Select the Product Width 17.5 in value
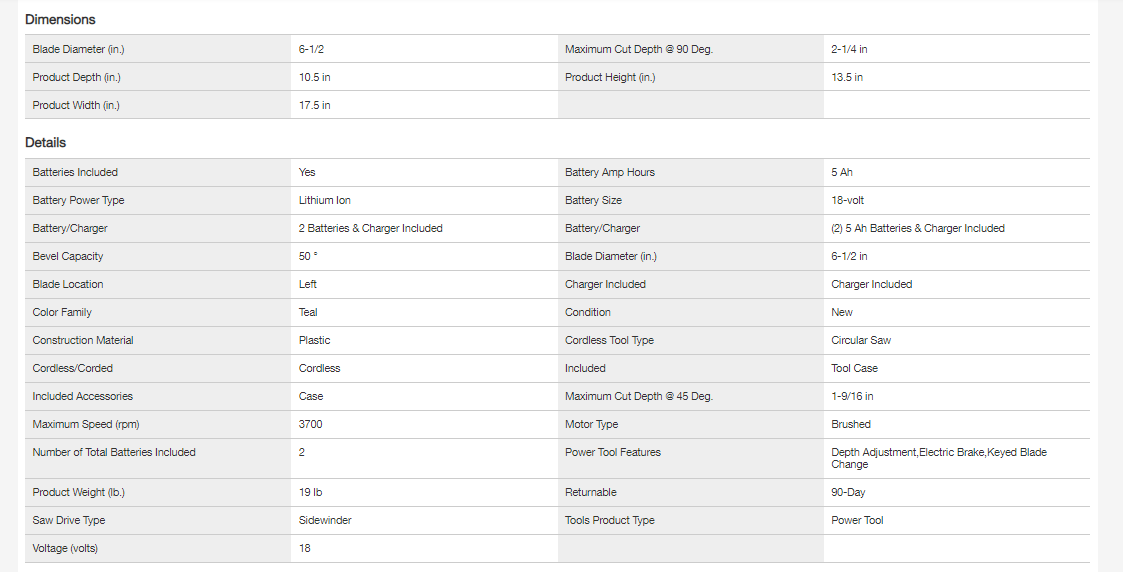This screenshot has width=1123, height=572. (314, 105)
